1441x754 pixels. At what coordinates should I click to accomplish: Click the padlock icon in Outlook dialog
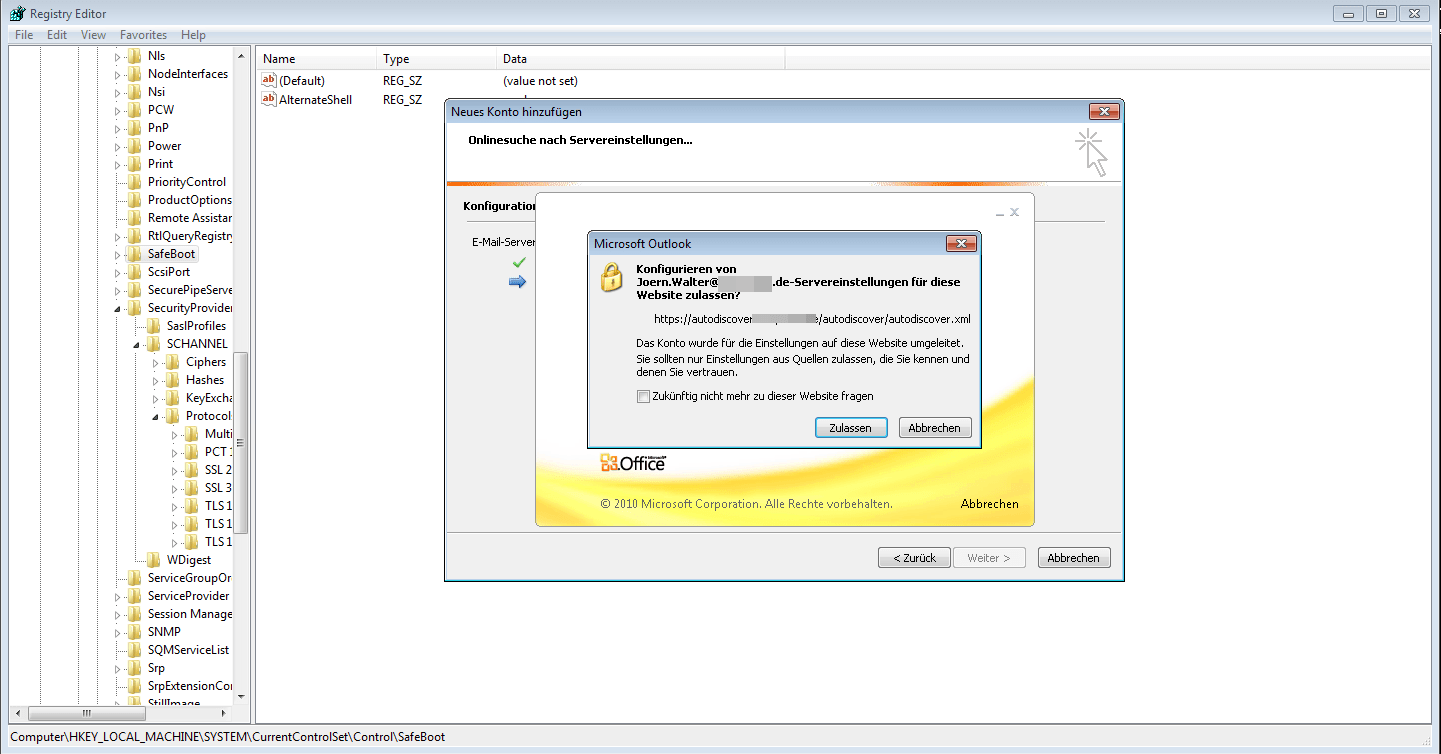[x=611, y=277]
